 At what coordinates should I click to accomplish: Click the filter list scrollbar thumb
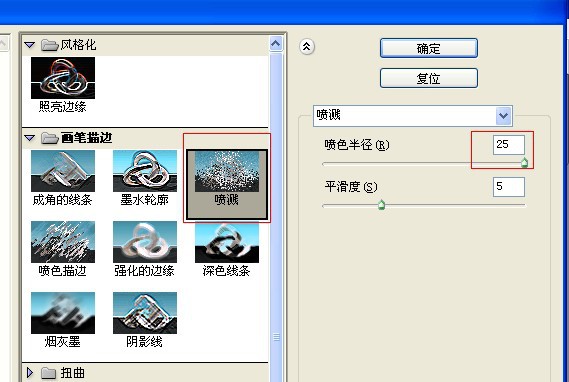(276, 337)
